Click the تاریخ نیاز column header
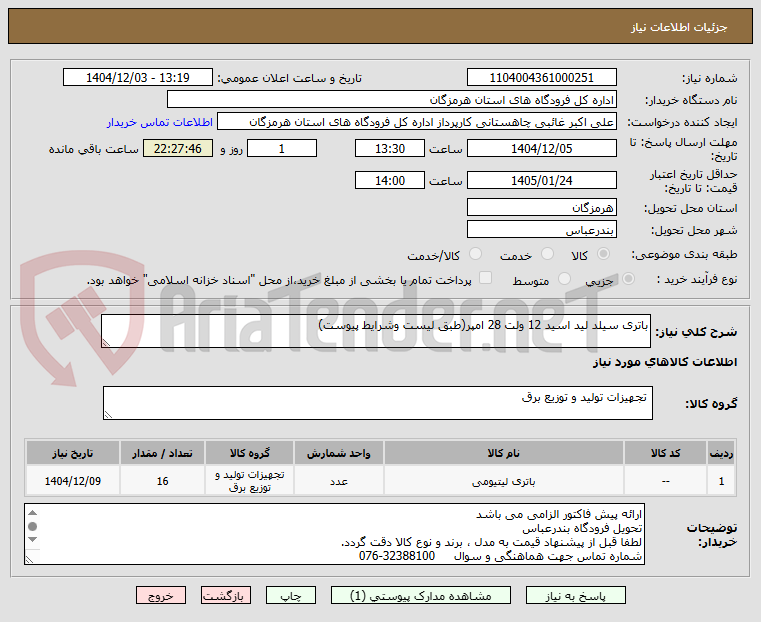 [x=73, y=453]
